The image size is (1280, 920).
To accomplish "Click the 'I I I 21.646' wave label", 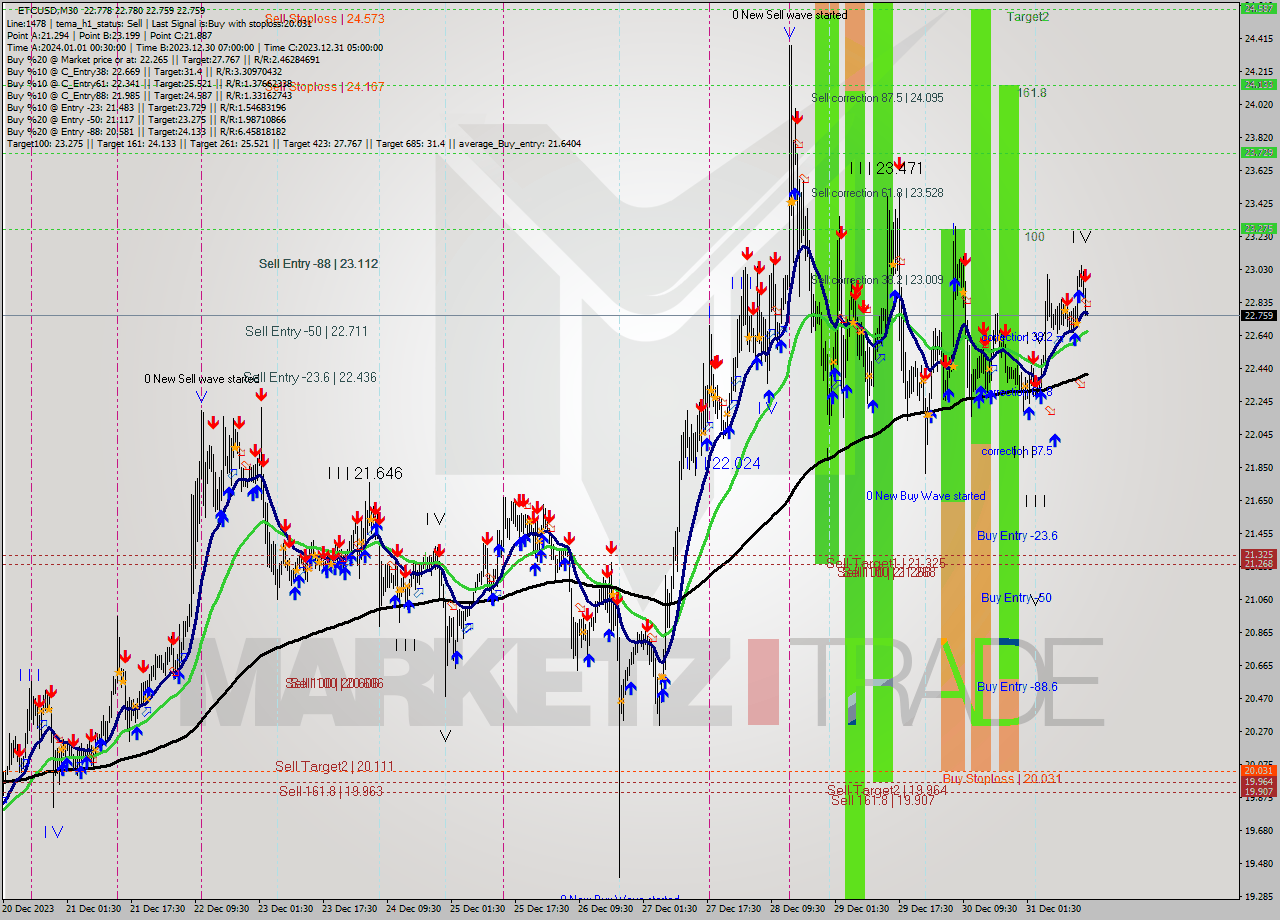I will pos(365,473).
